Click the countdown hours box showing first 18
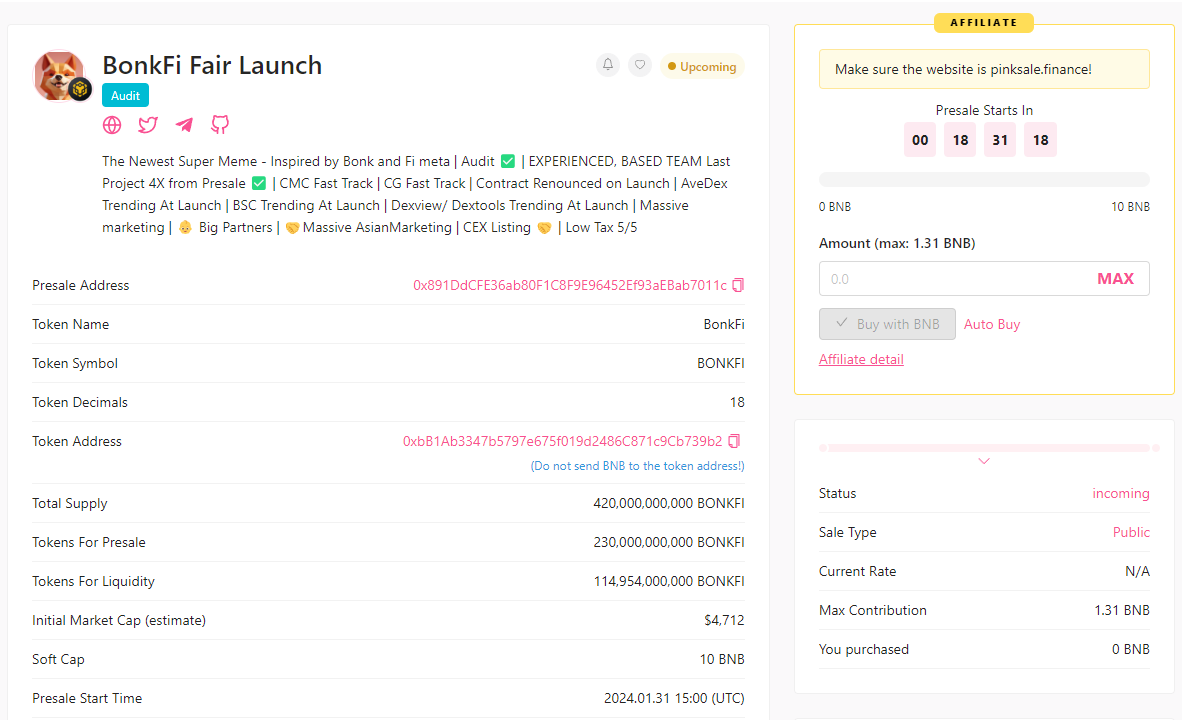This screenshot has height=720, width=1182. pos(960,140)
